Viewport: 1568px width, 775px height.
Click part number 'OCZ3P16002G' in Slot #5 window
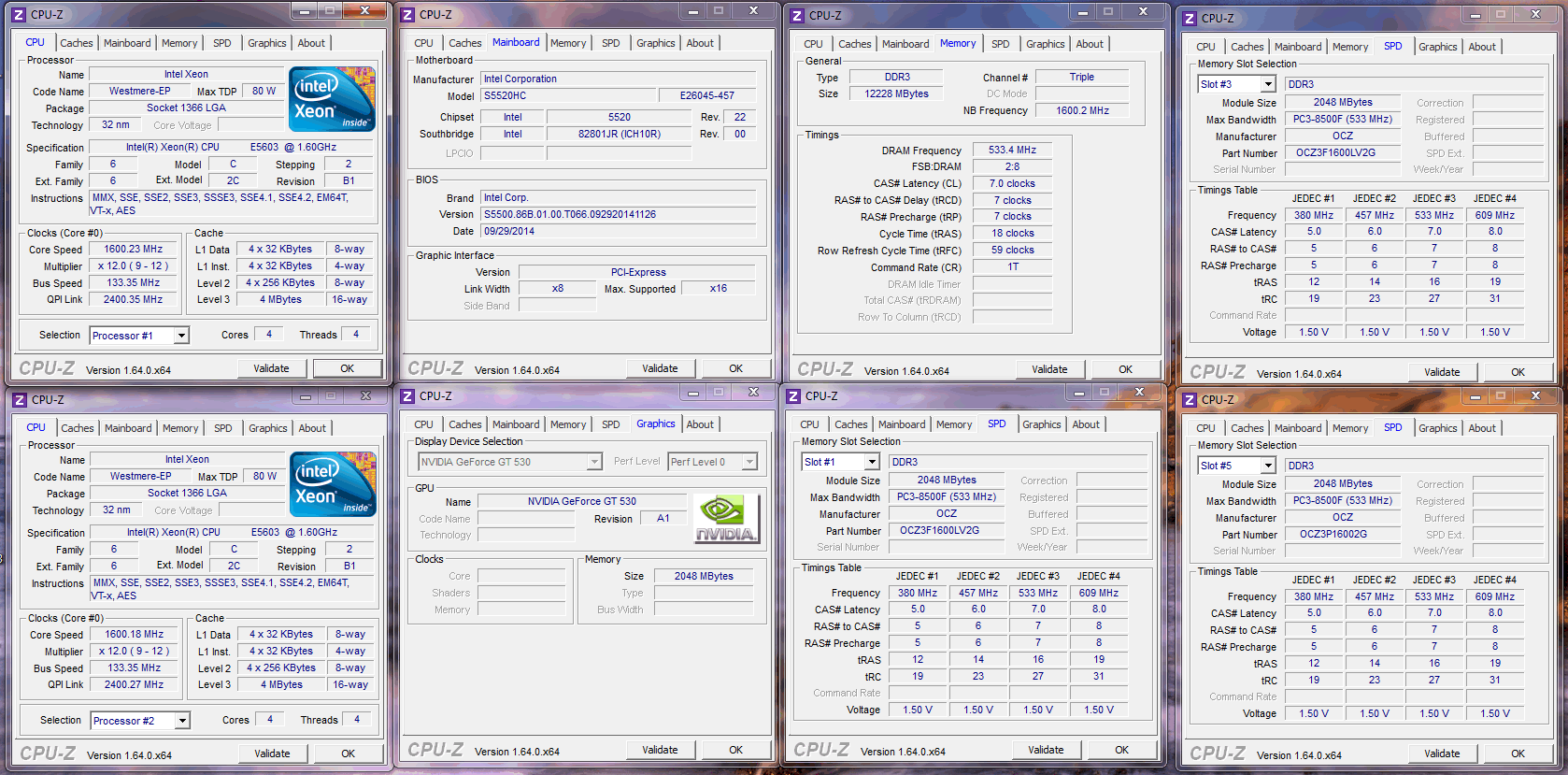(1343, 535)
